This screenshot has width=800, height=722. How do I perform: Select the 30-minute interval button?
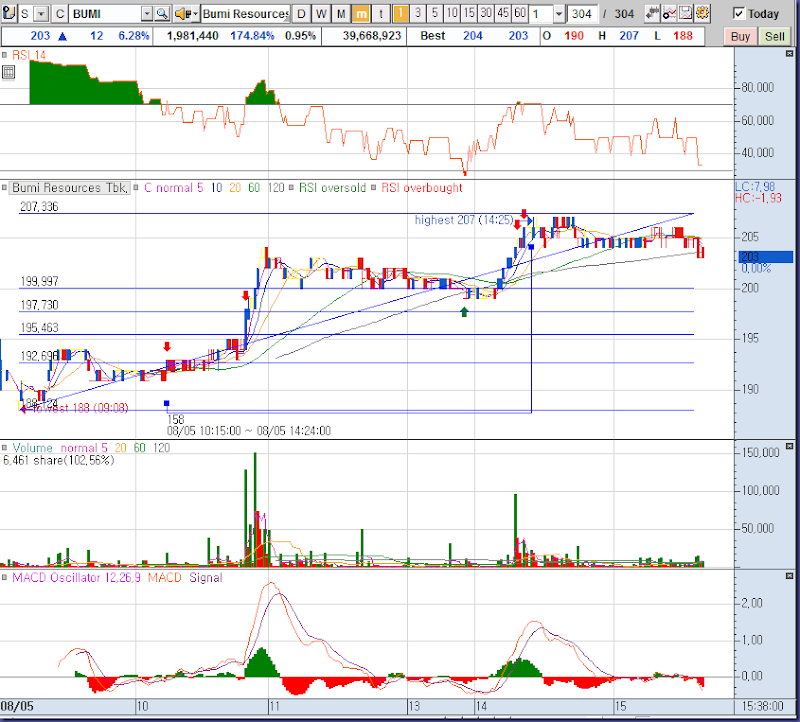tap(486, 13)
